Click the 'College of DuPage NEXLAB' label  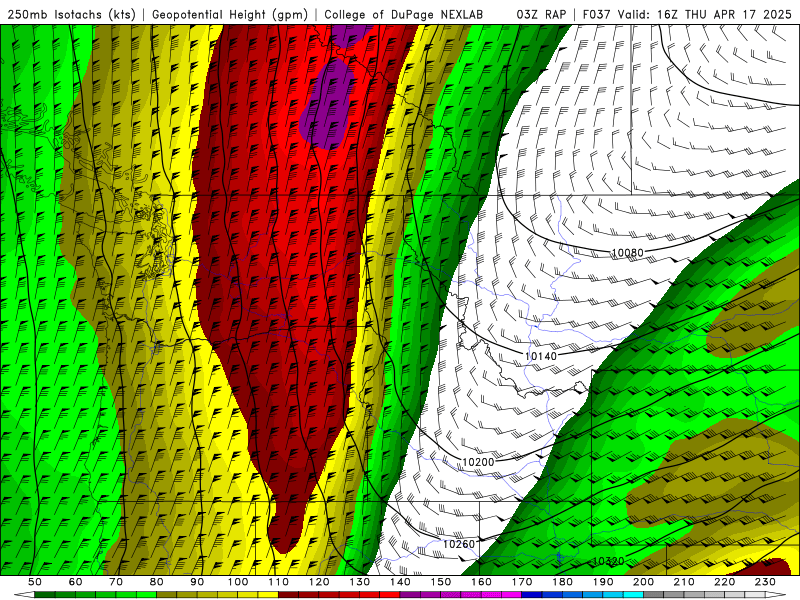(403, 14)
